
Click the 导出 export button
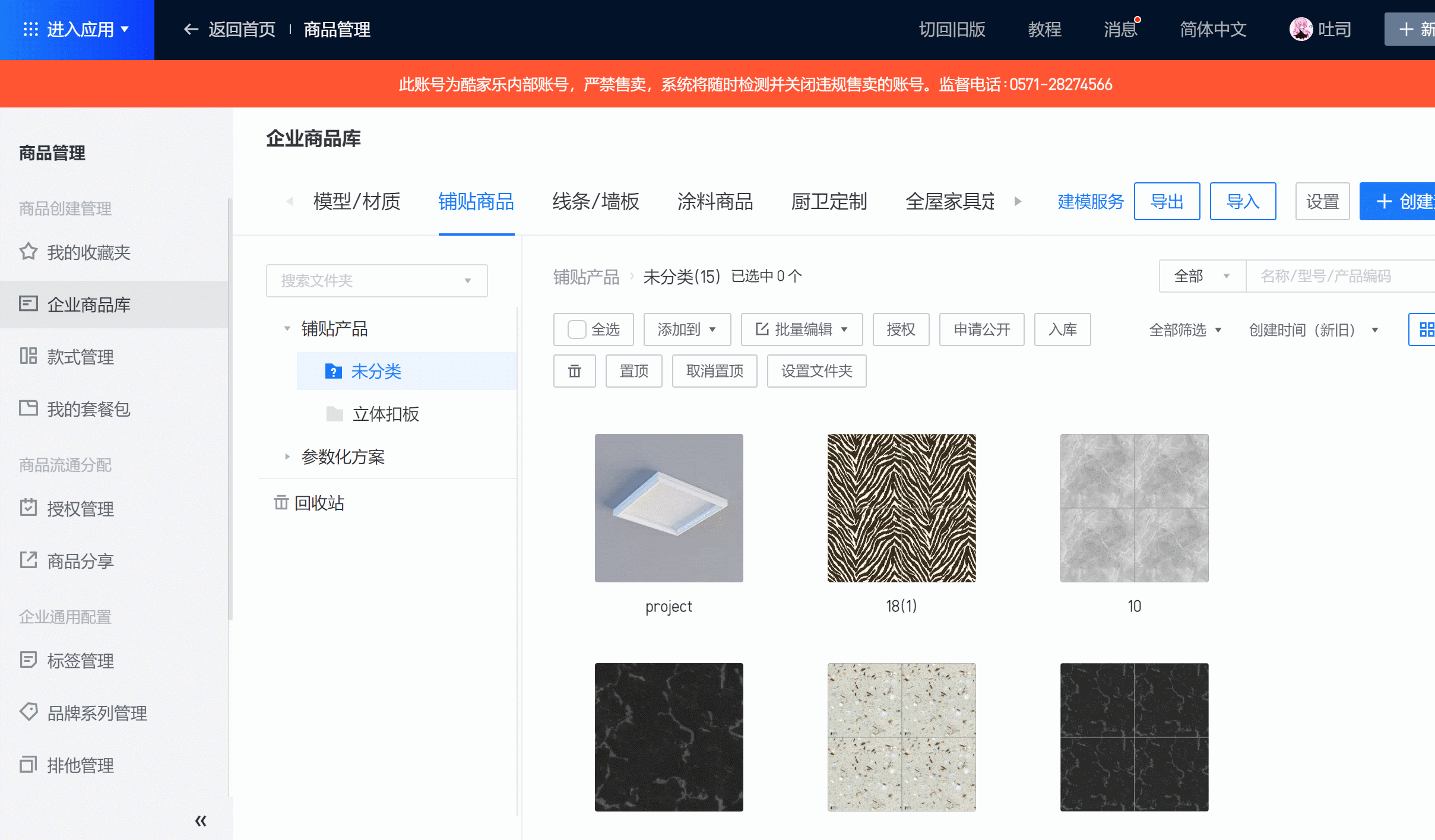pyautogui.click(x=1167, y=202)
